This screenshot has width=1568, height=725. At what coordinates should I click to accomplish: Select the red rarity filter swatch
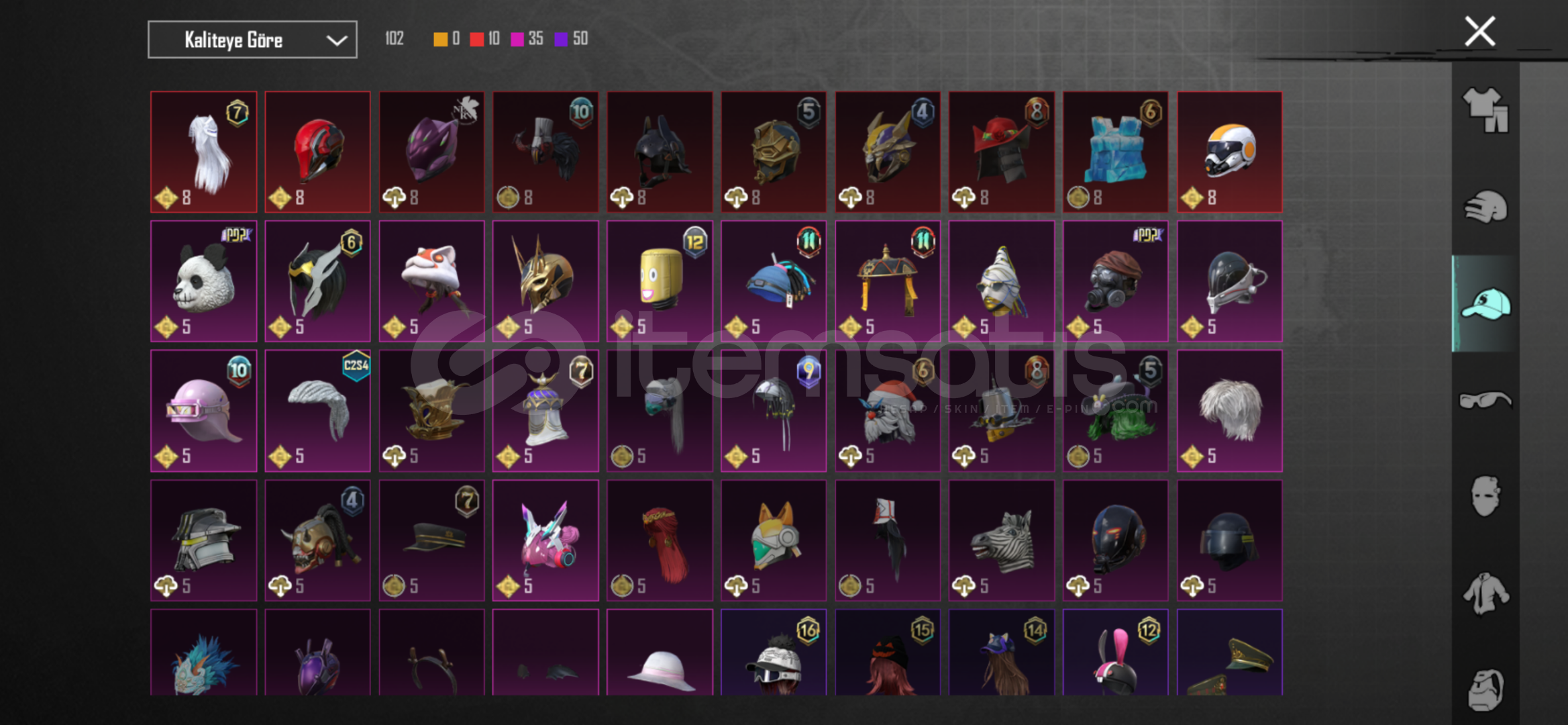coord(476,40)
